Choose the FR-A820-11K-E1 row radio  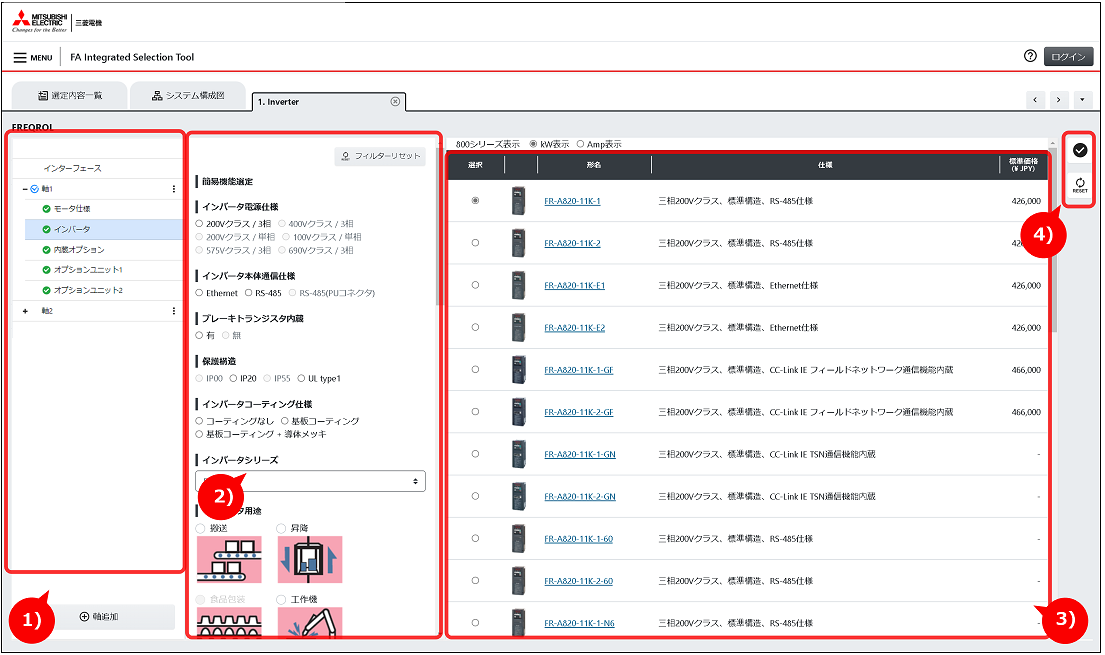tap(476, 286)
